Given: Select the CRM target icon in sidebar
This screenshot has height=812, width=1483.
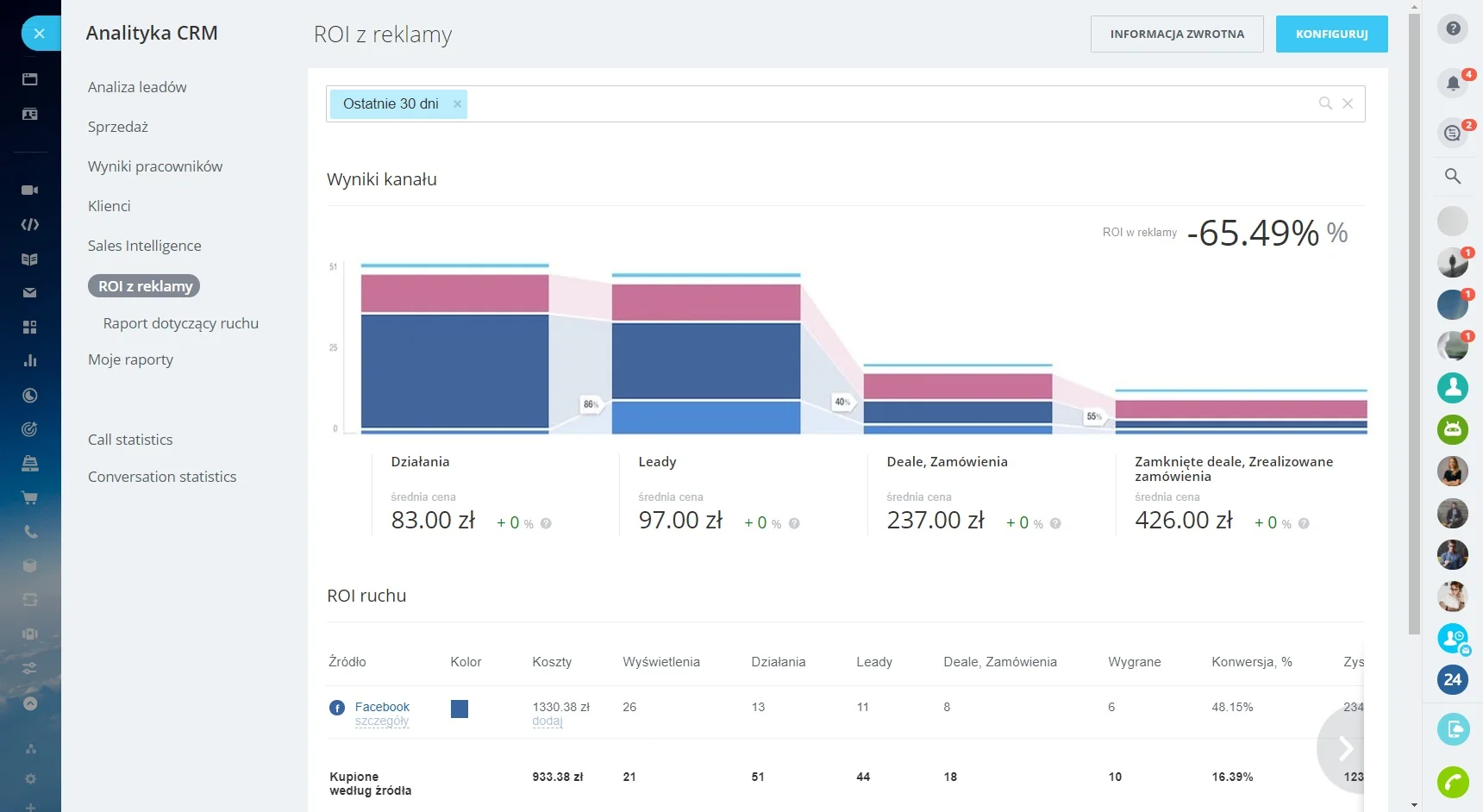Looking at the screenshot, I should tap(30, 428).
